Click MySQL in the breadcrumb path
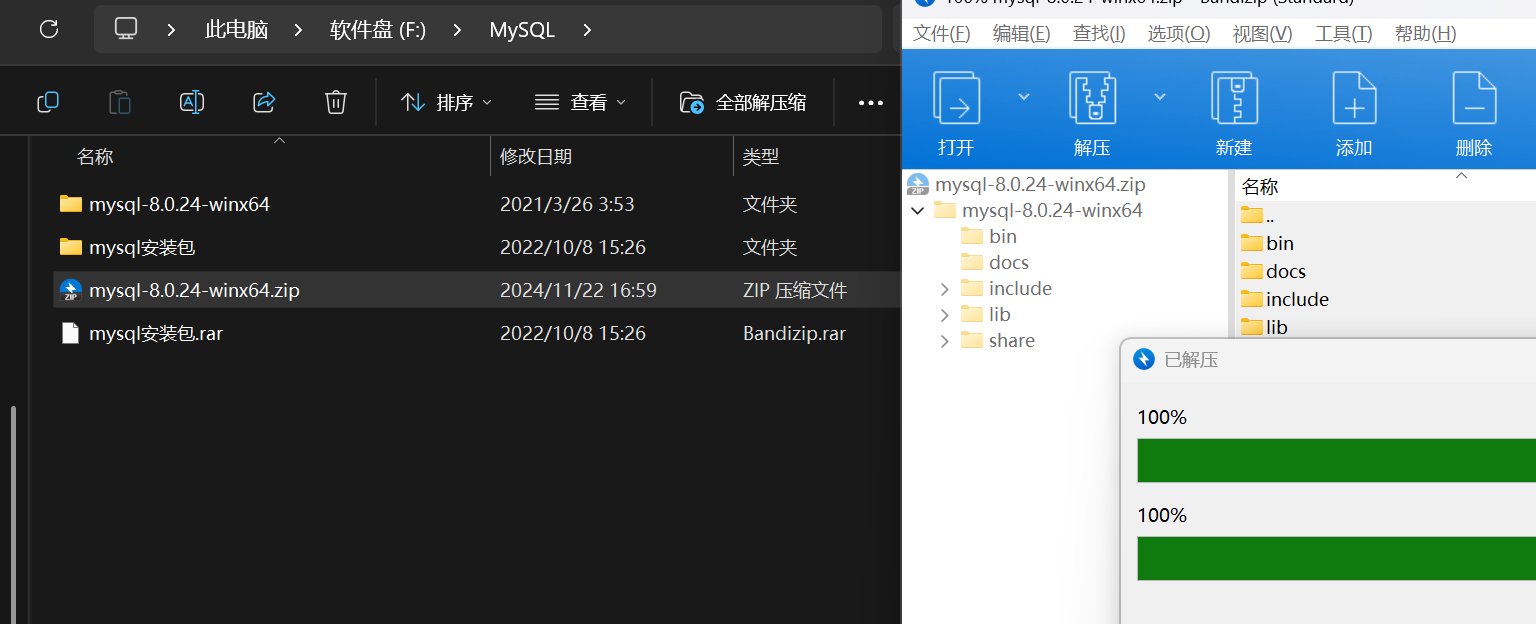This screenshot has width=1536, height=624. pyautogui.click(x=522, y=30)
